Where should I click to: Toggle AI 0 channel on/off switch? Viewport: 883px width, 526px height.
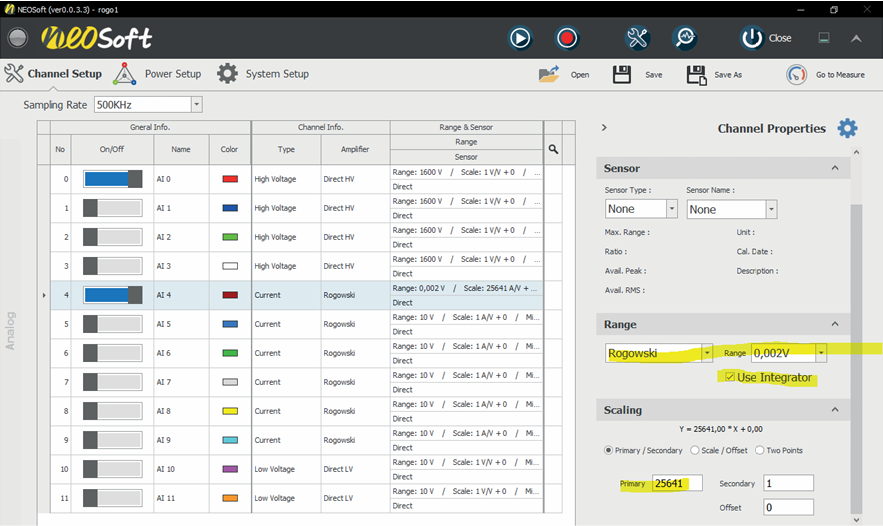click(113, 179)
